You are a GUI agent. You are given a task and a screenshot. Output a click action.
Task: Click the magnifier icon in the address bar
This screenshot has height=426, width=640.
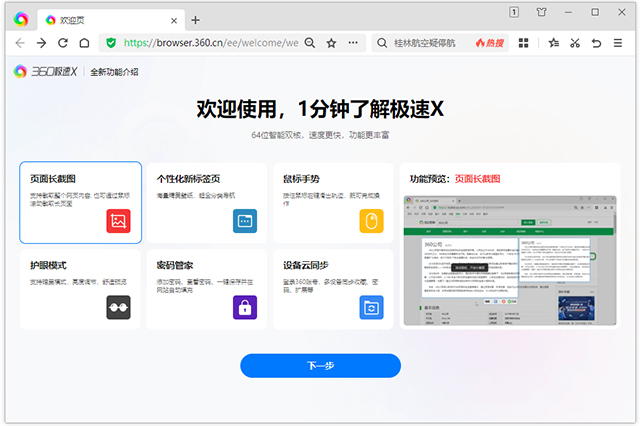tap(310, 43)
